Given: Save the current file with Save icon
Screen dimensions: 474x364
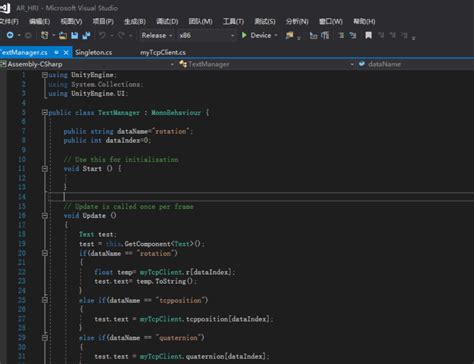Looking at the screenshot, I should pos(75,35).
